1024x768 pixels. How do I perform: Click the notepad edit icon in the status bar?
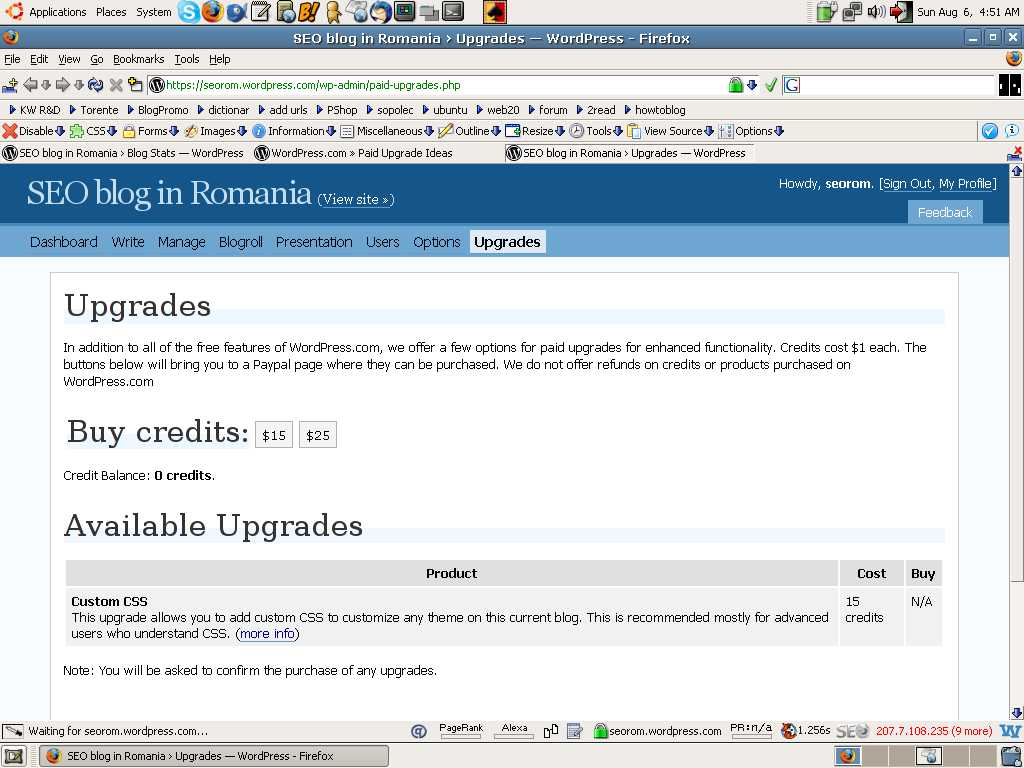[x=575, y=731]
